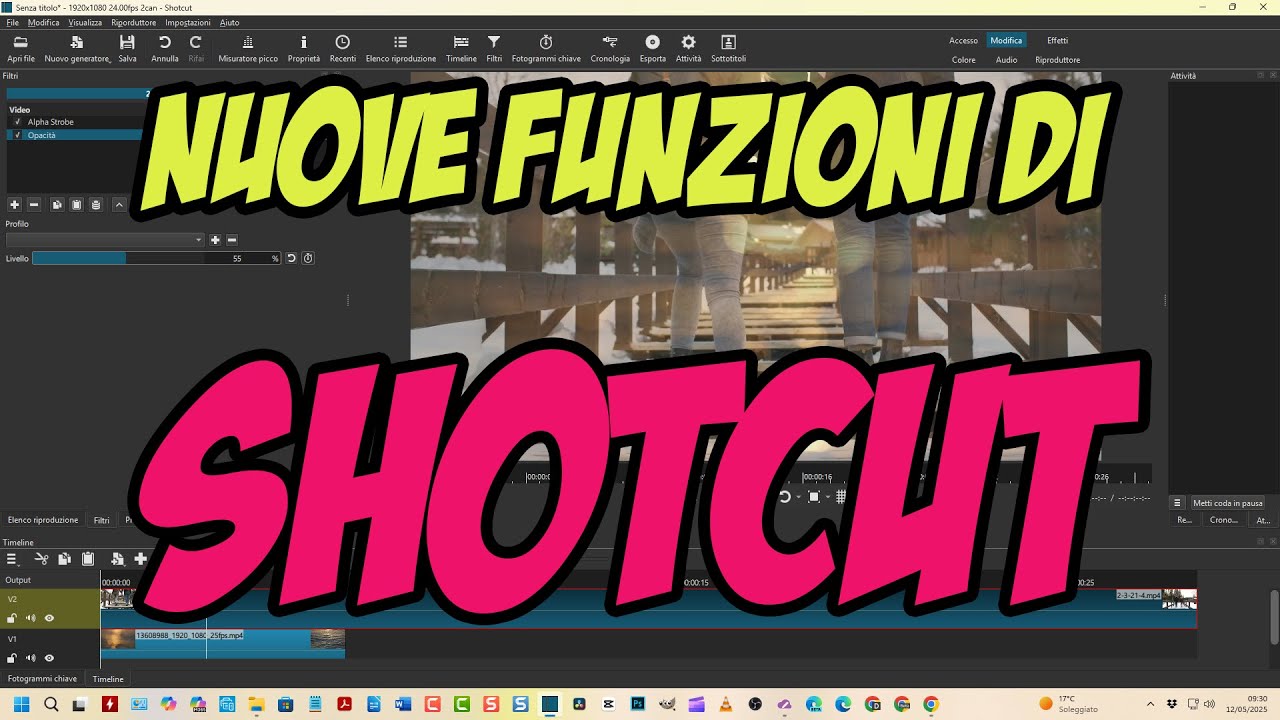This screenshot has width=1280, height=720.
Task: Open Sottotitoli panel from toolbar
Action: [728, 49]
